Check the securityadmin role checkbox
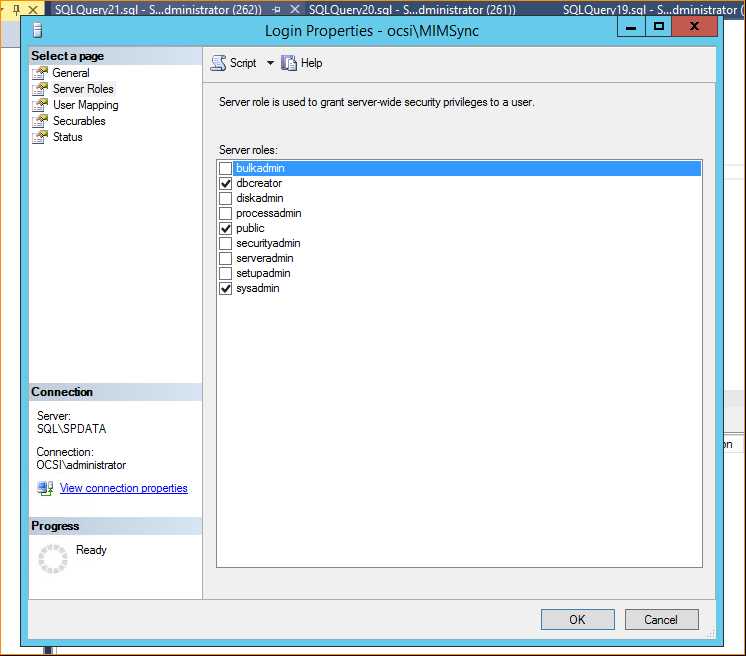 pyautogui.click(x=226, y=243)
